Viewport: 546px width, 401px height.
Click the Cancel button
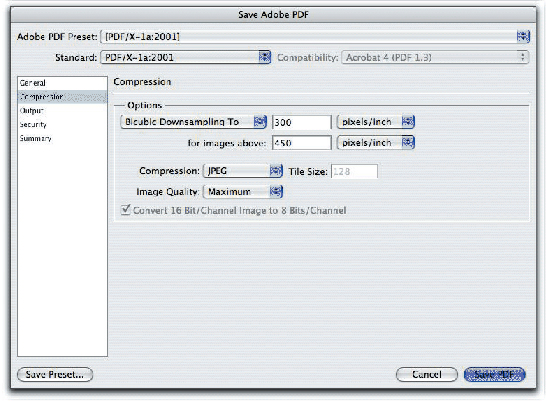tap(427, 375)
